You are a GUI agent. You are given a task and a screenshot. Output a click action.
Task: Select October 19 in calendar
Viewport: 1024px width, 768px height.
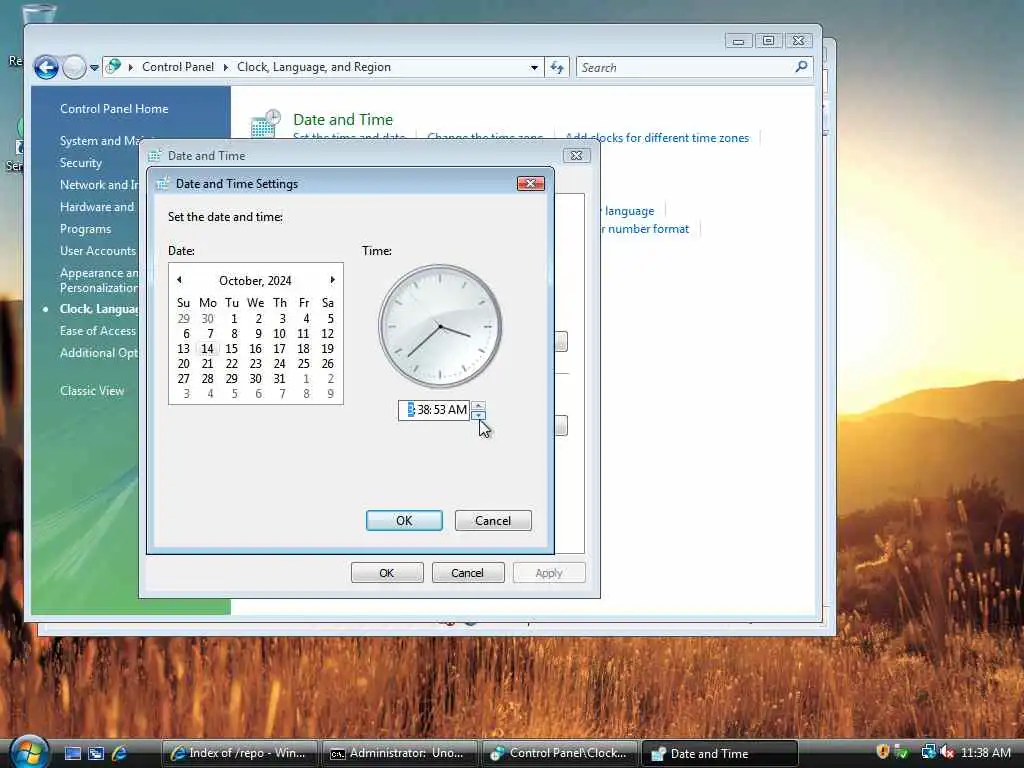(x=328, y=349)
